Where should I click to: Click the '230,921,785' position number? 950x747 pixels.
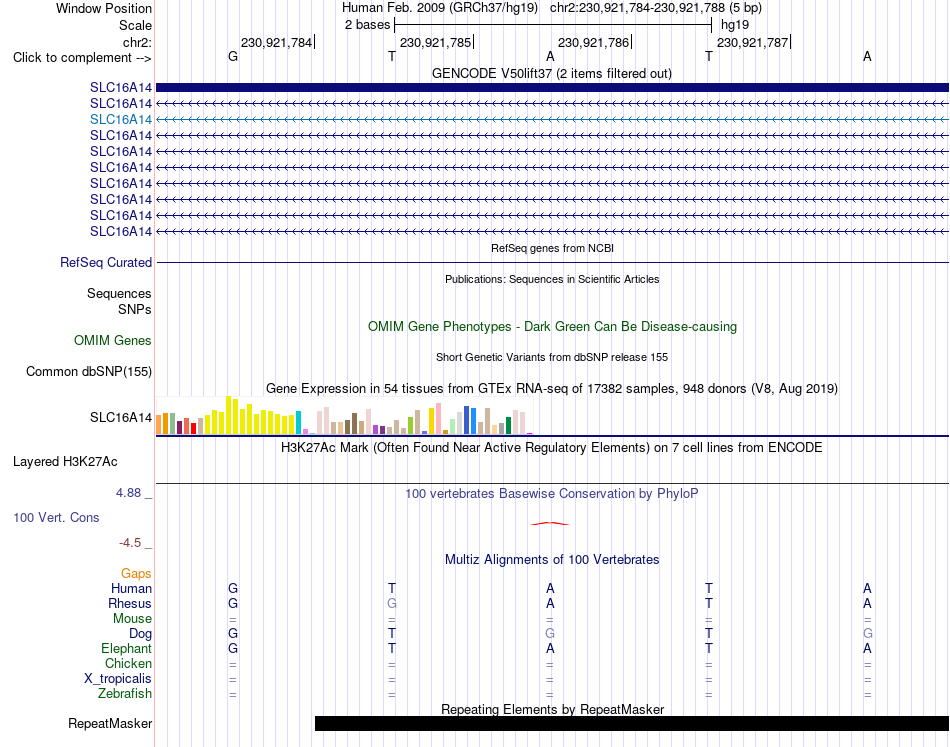(435, 42)
